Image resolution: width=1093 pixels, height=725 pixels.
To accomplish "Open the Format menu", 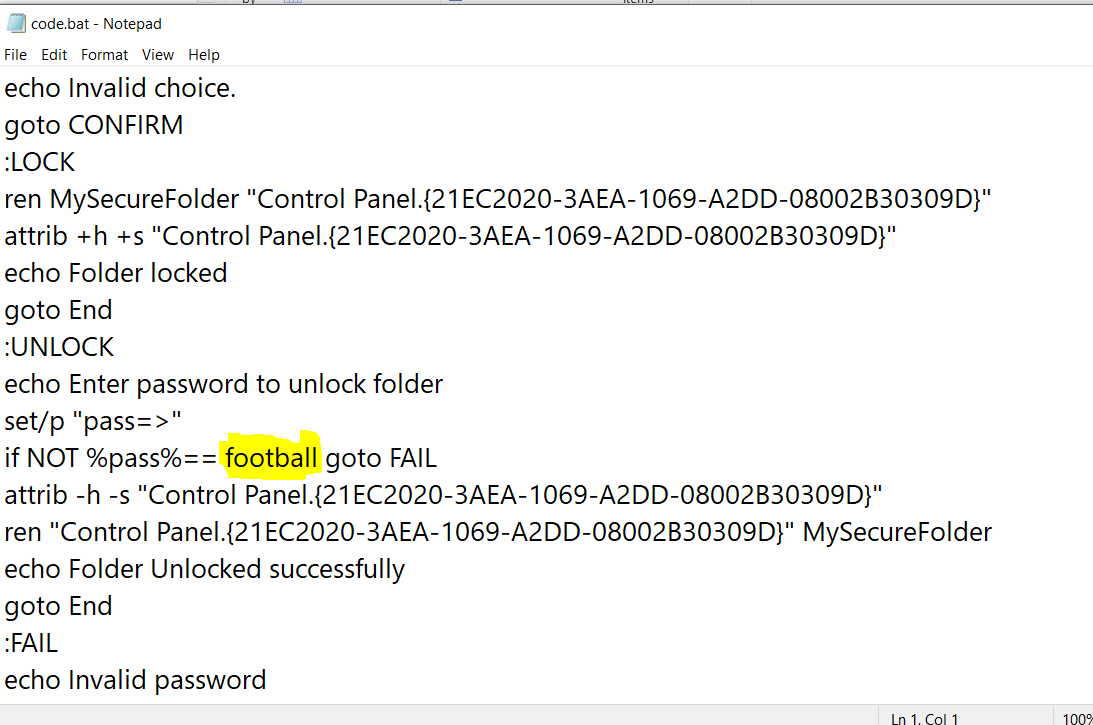I will [105, 54].
